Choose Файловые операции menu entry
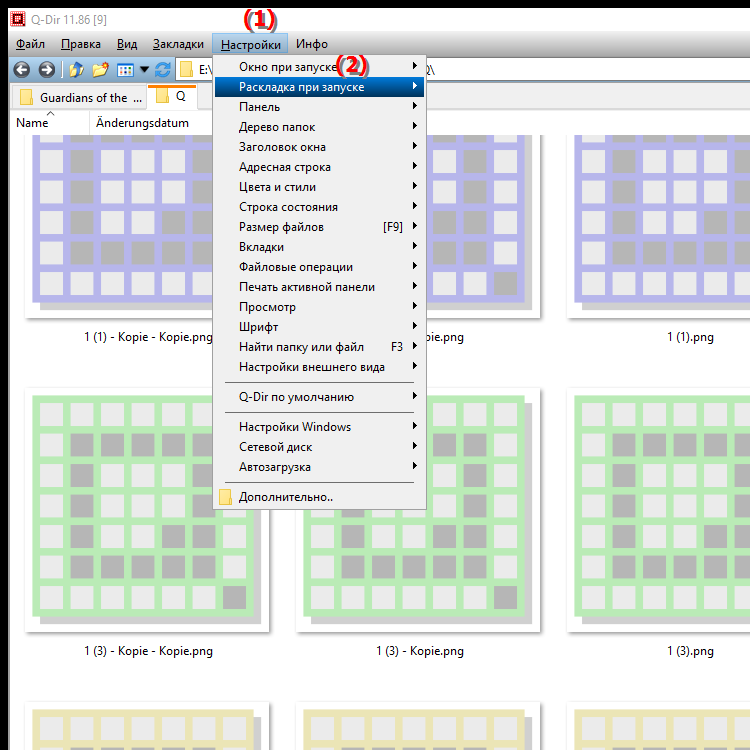This screenshot has width=750, height=750. [x=320, y=267]
